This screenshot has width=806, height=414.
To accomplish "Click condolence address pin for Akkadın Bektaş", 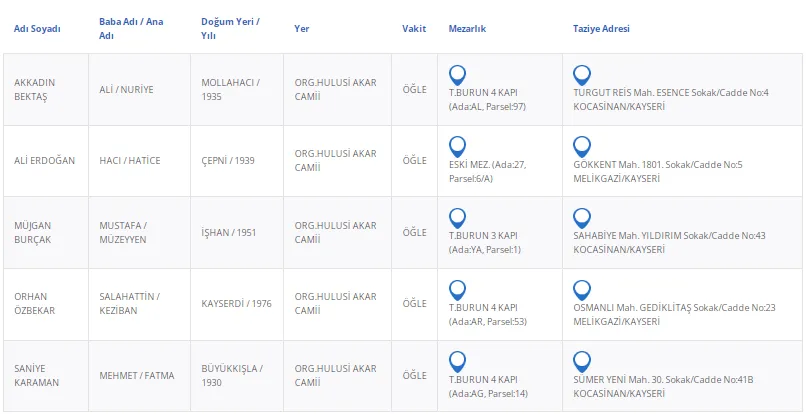I will 581,74.
